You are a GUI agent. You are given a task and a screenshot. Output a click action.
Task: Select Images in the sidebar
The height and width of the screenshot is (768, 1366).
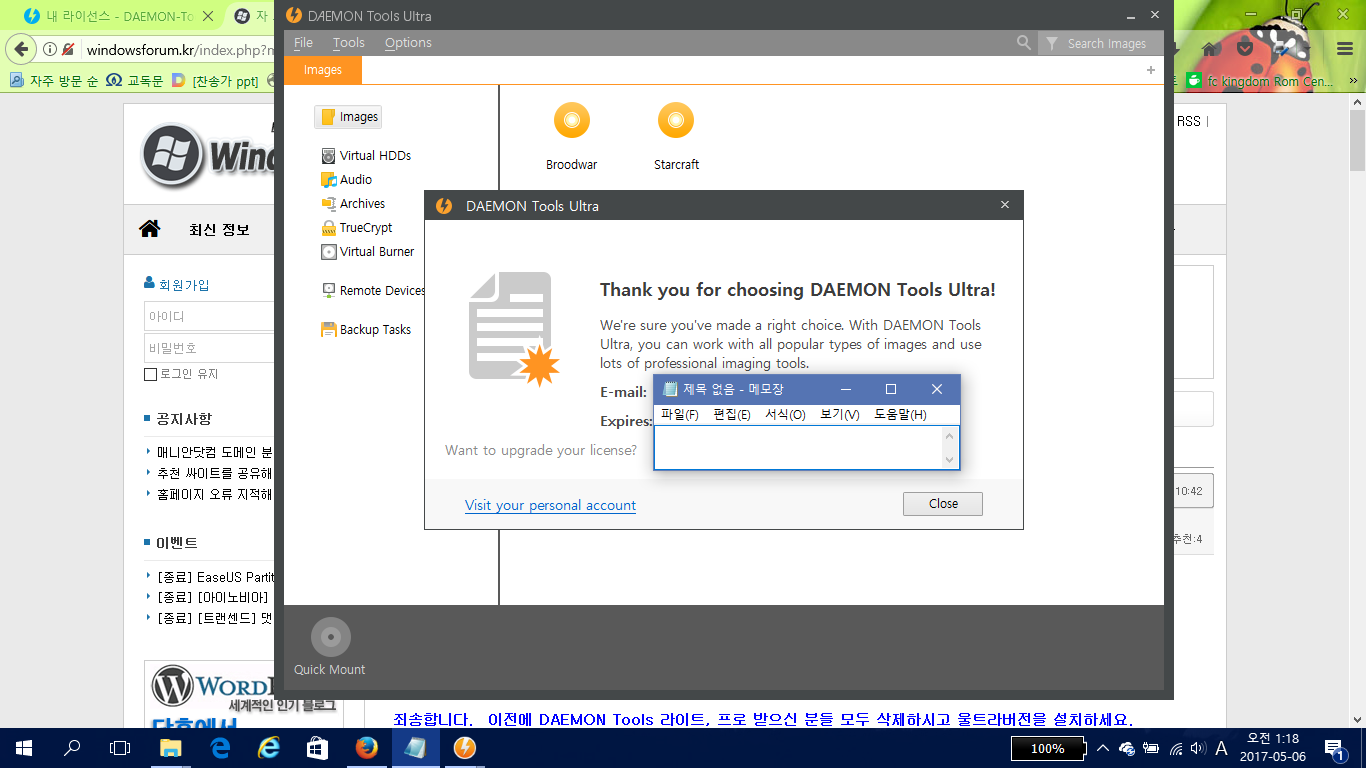coord(349,117)
